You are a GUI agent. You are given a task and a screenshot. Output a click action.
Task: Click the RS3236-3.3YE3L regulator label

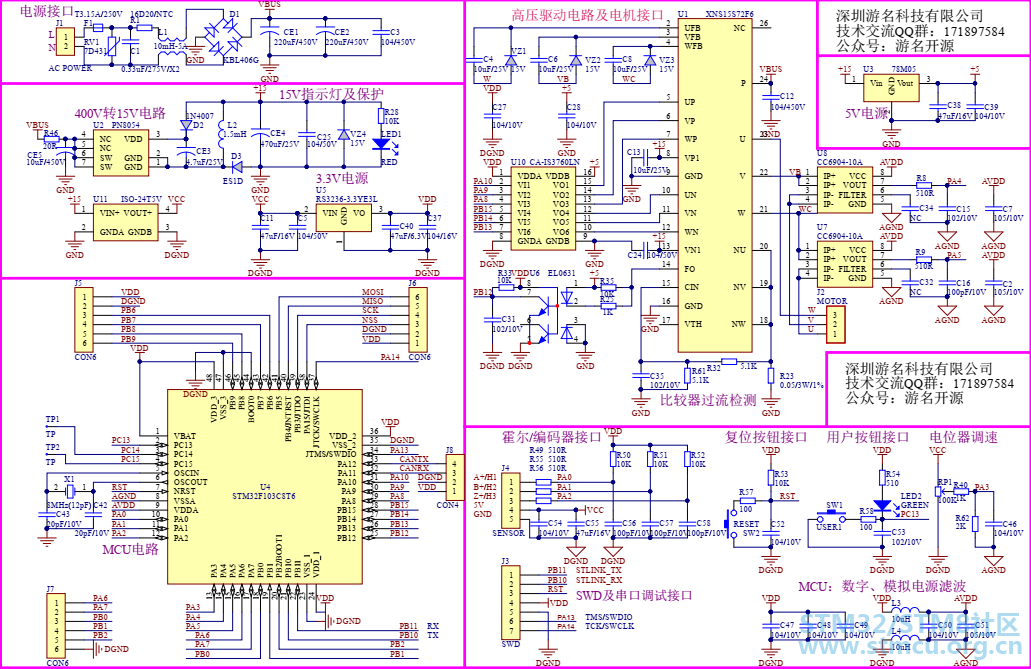pyautogui.click(x=347, y=199)
